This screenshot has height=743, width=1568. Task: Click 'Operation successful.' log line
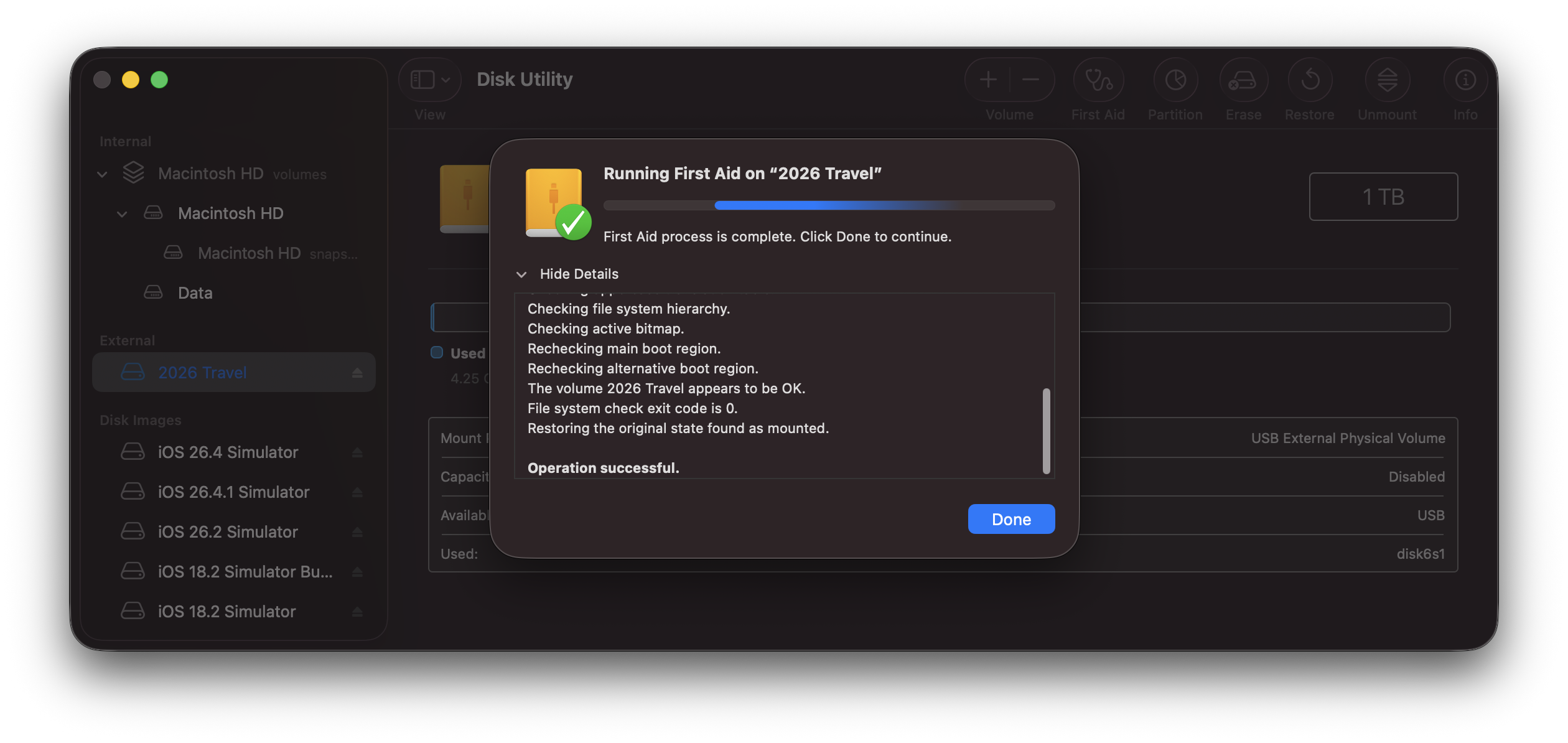(x=603, y=468)
